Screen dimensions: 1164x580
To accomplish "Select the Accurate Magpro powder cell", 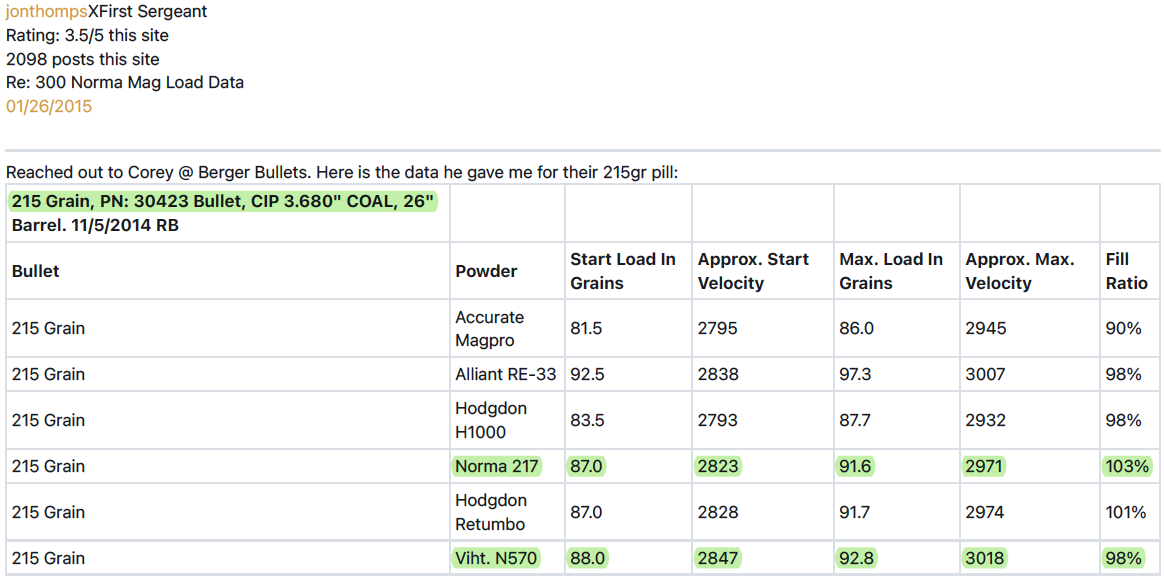I will [490, 328].
